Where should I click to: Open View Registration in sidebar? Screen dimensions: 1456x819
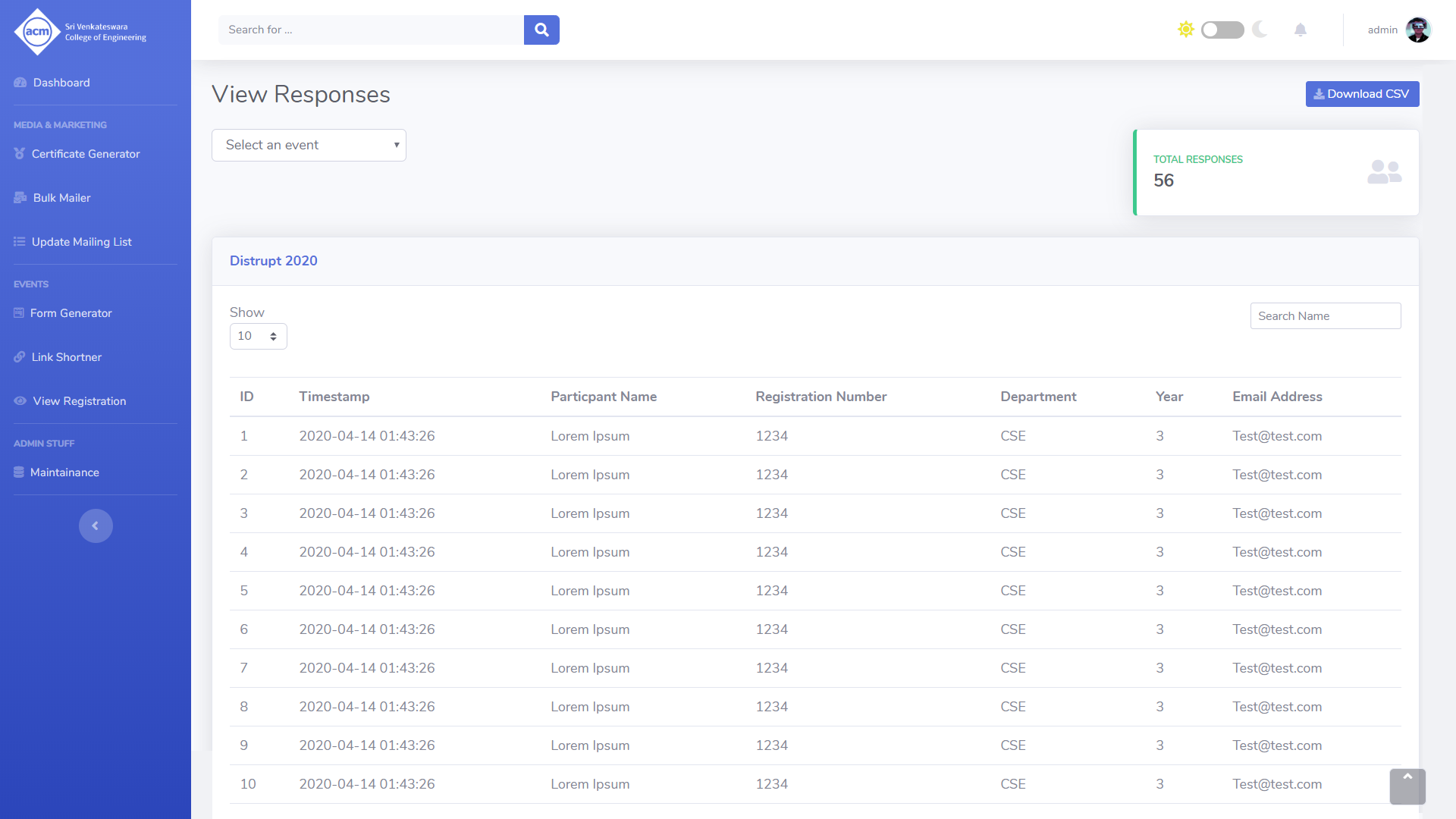click(79, 401)
